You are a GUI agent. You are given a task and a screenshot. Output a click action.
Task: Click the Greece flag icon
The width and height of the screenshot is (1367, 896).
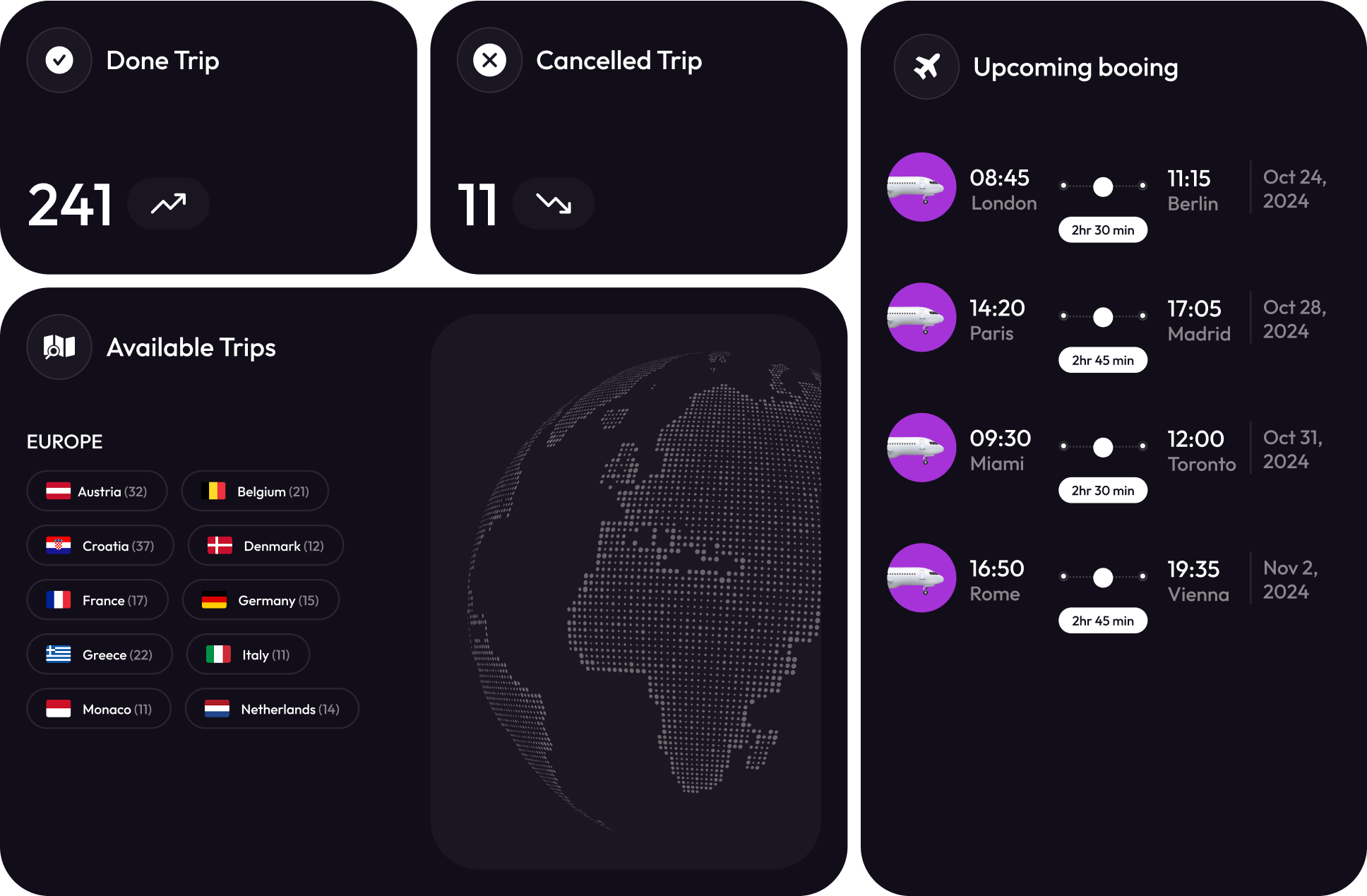coord(59,654)
